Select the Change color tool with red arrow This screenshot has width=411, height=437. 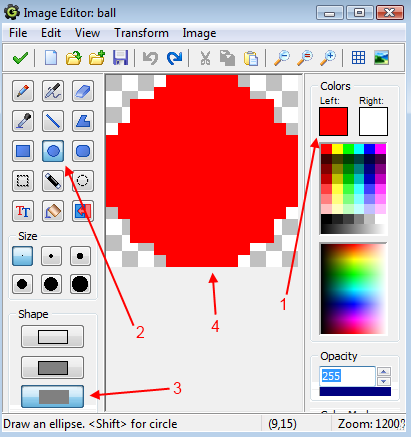(x=83, y=211)
